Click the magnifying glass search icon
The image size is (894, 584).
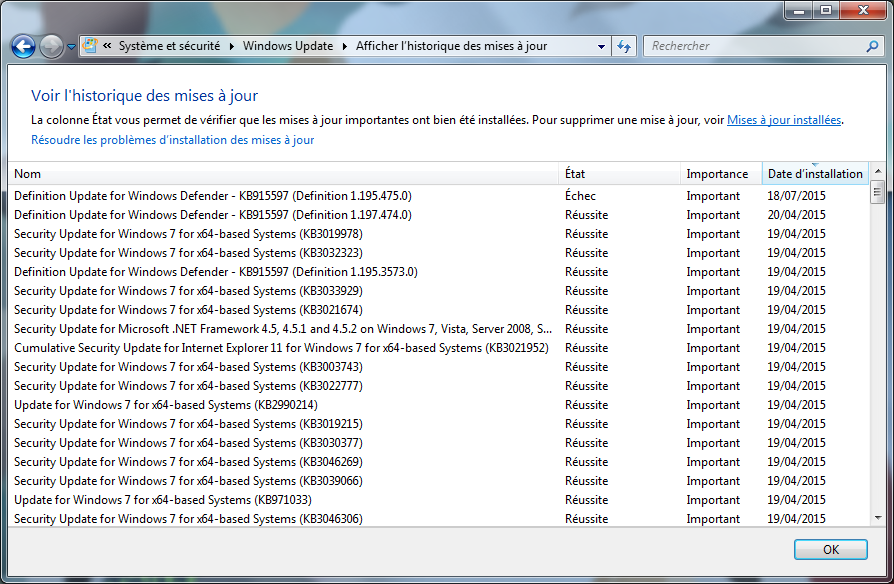click(x=872, y=46)
